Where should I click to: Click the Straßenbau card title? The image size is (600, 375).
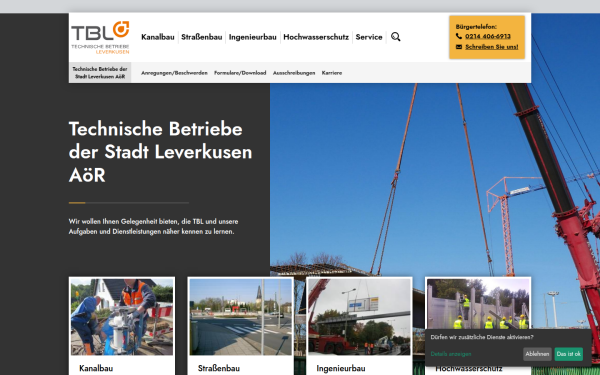219,368
